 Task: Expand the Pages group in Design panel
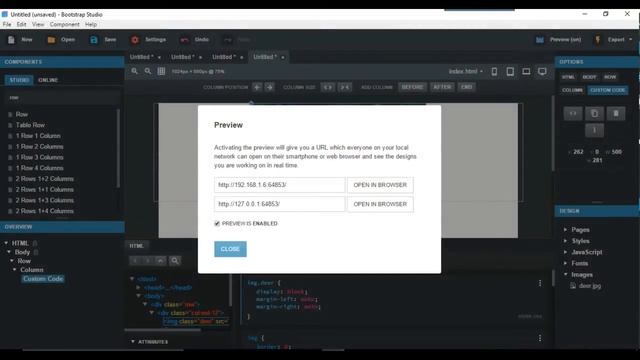click(566, 229)
